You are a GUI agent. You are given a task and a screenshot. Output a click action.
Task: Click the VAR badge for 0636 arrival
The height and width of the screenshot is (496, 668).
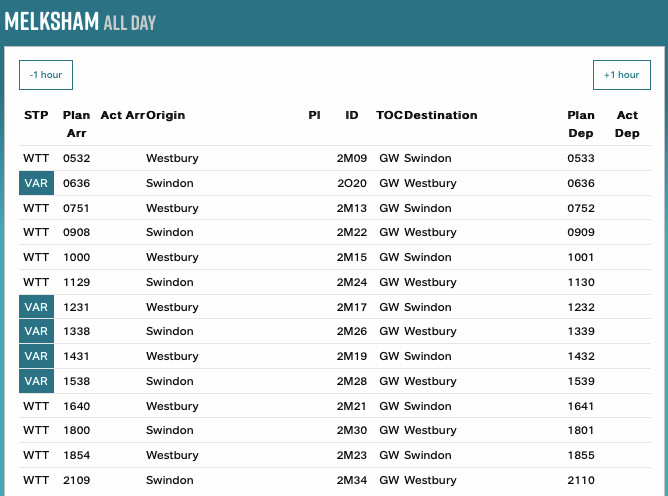(x=36, y=183)
